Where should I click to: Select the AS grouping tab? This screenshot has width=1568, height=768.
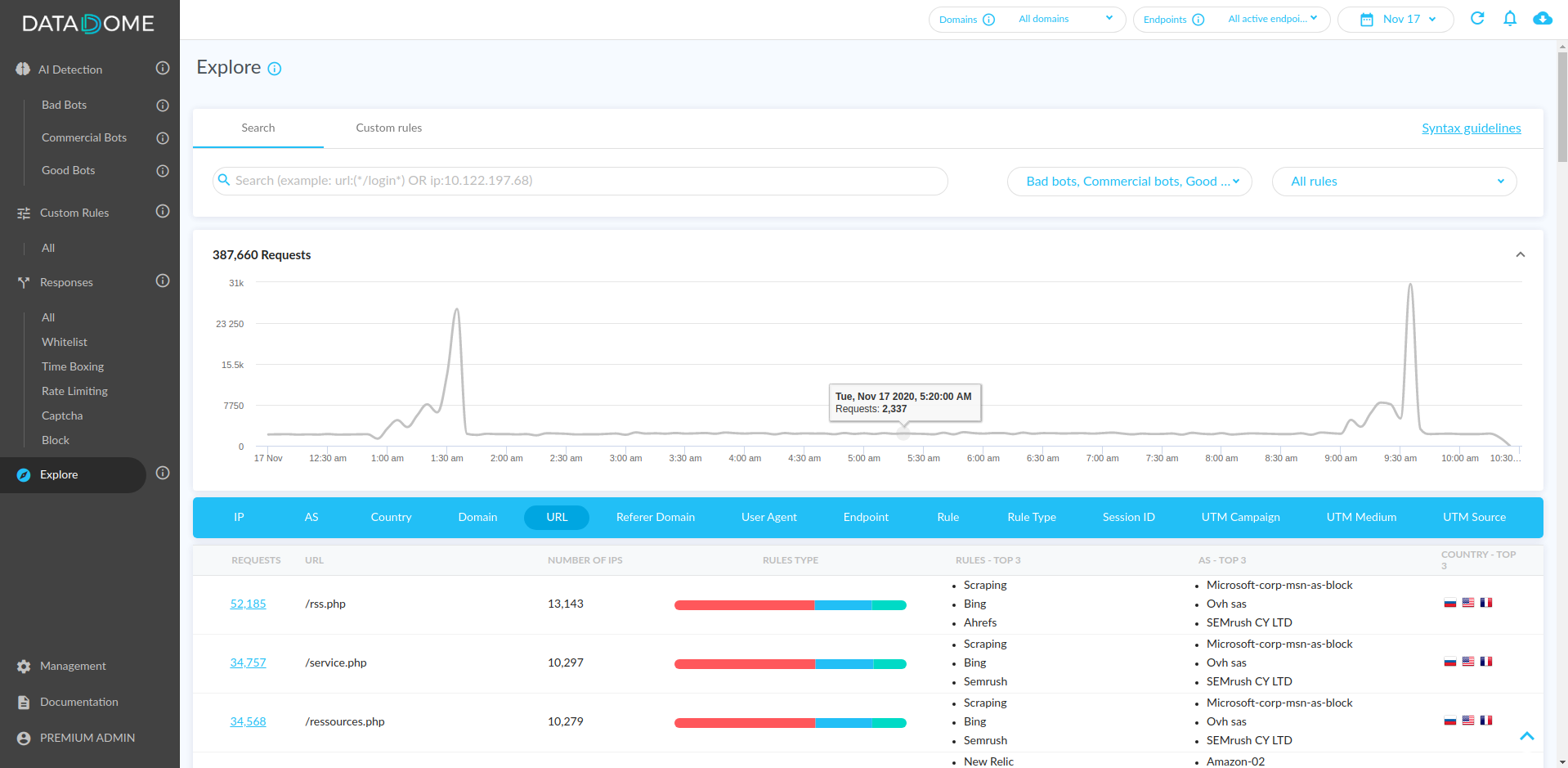click(x=311, y=518)
